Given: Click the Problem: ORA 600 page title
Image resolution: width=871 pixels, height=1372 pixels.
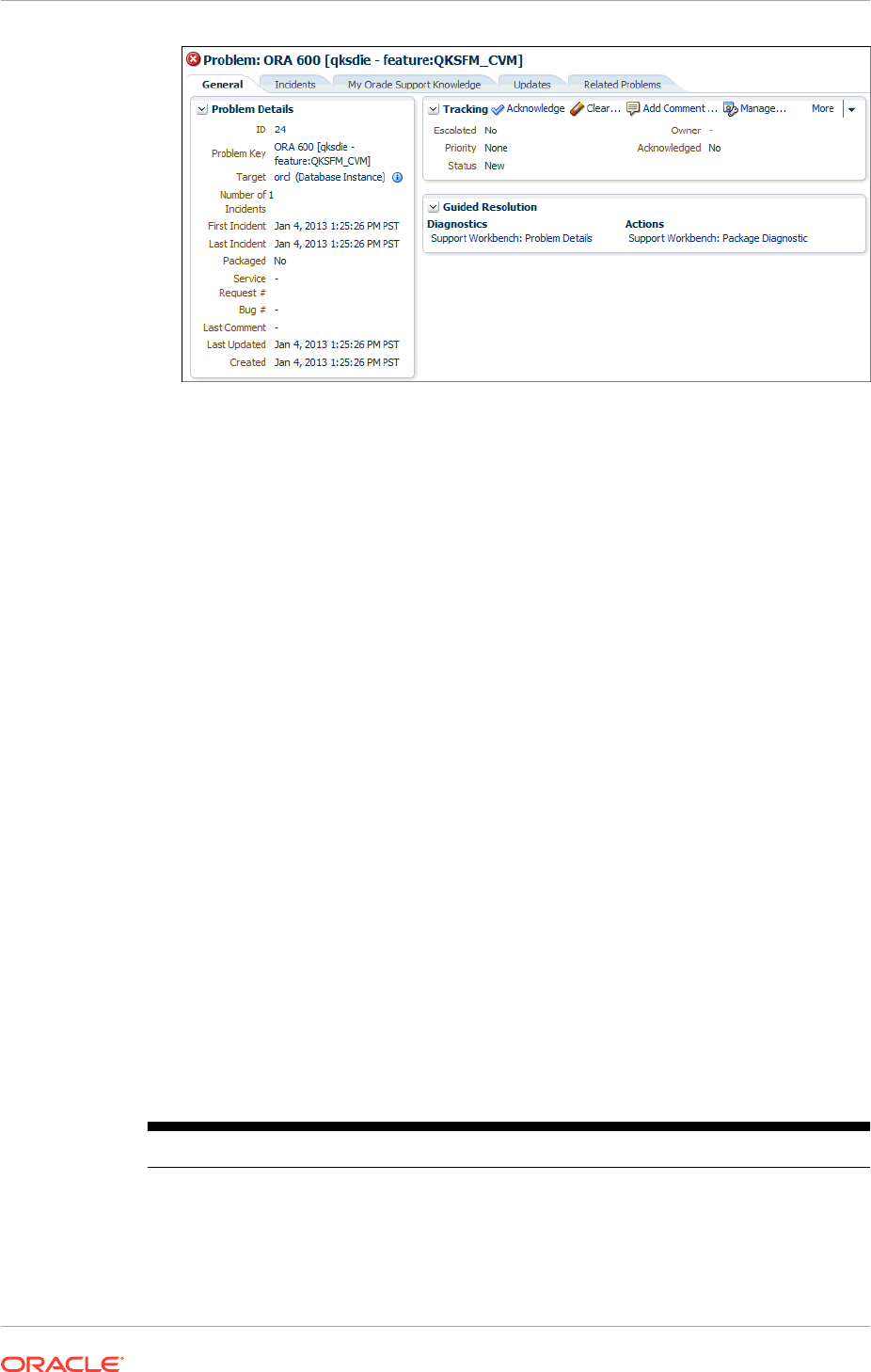Looking at the screenshot, I should pyautogui.click(x=363, y=60).
